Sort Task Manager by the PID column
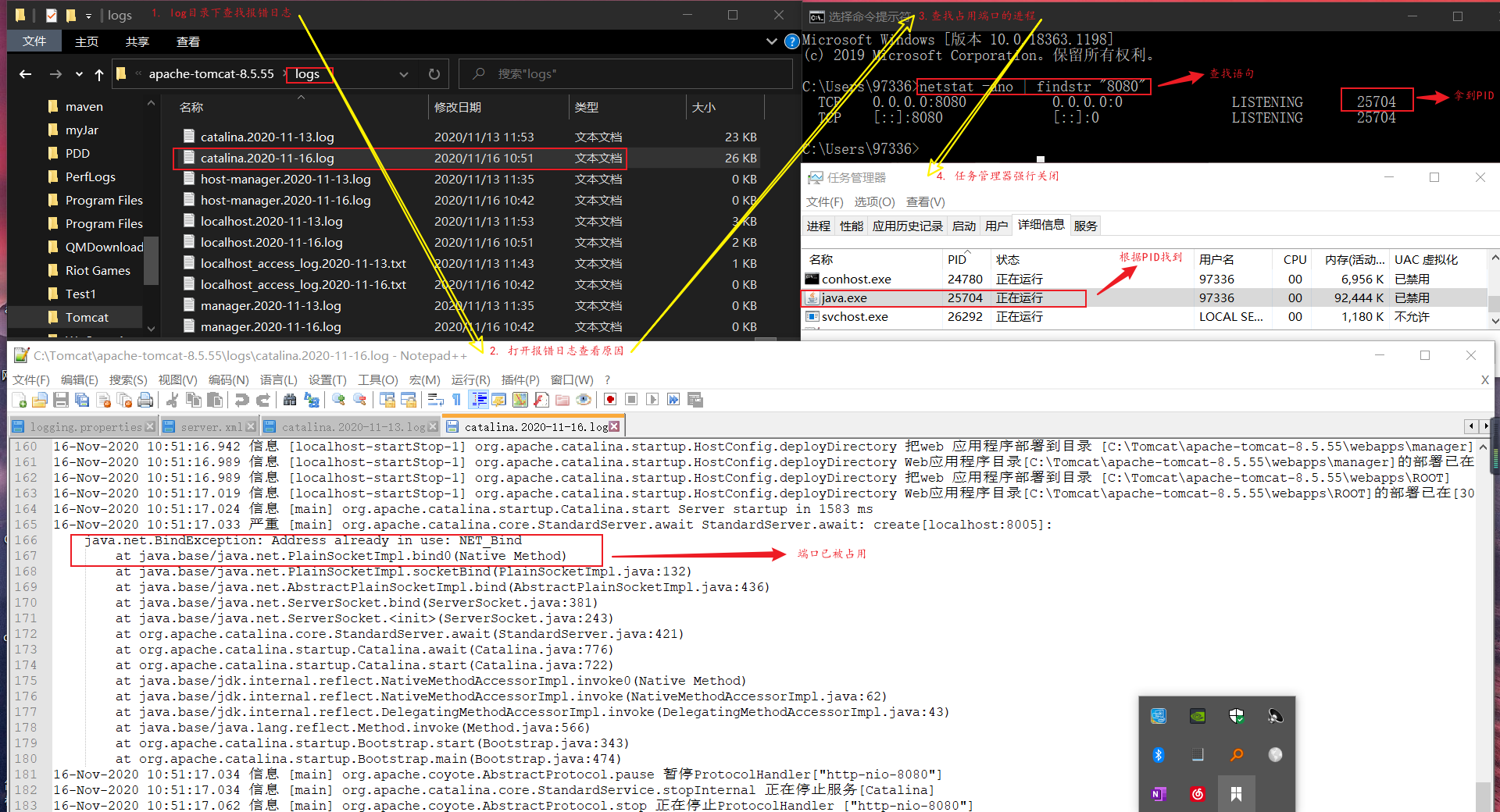 point(966,260)
